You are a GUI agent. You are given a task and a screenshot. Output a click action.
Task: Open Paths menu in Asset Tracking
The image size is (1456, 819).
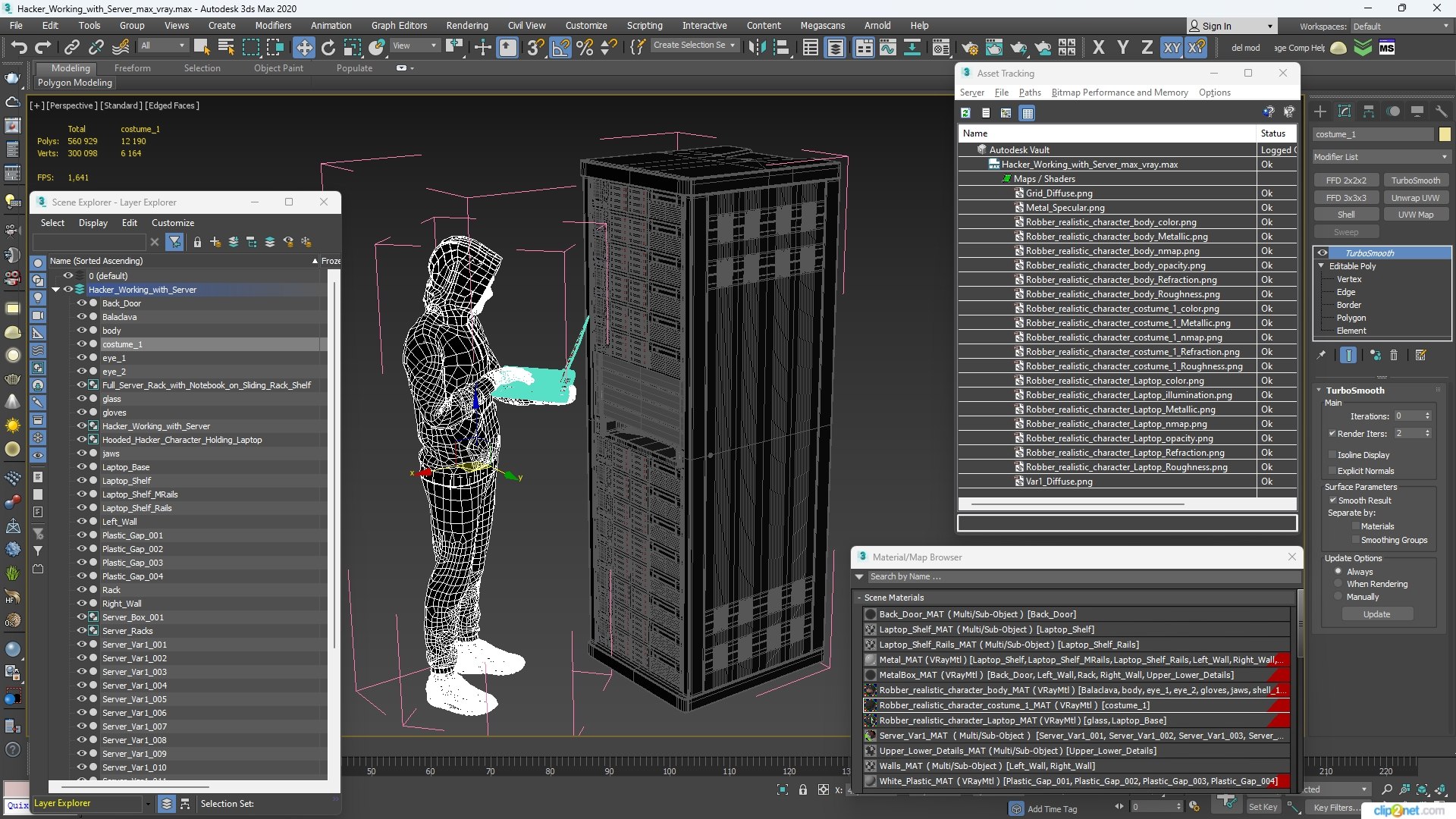pos(1029,93)
